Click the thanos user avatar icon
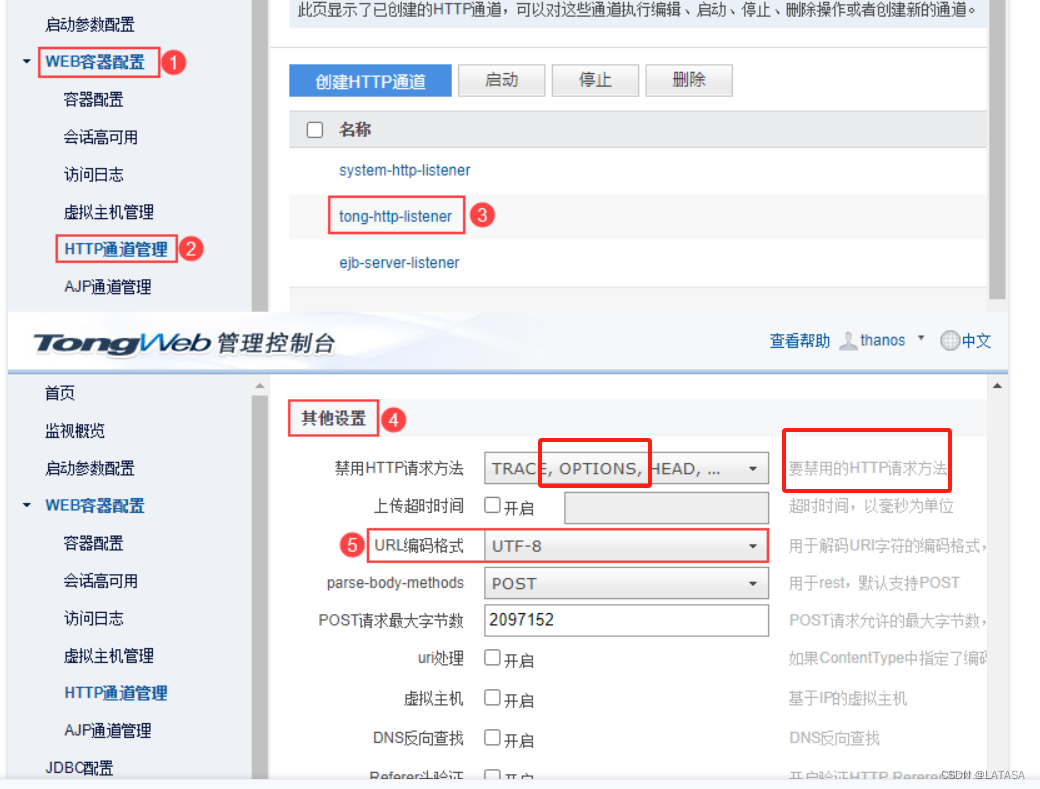 [x=848, y=341]
